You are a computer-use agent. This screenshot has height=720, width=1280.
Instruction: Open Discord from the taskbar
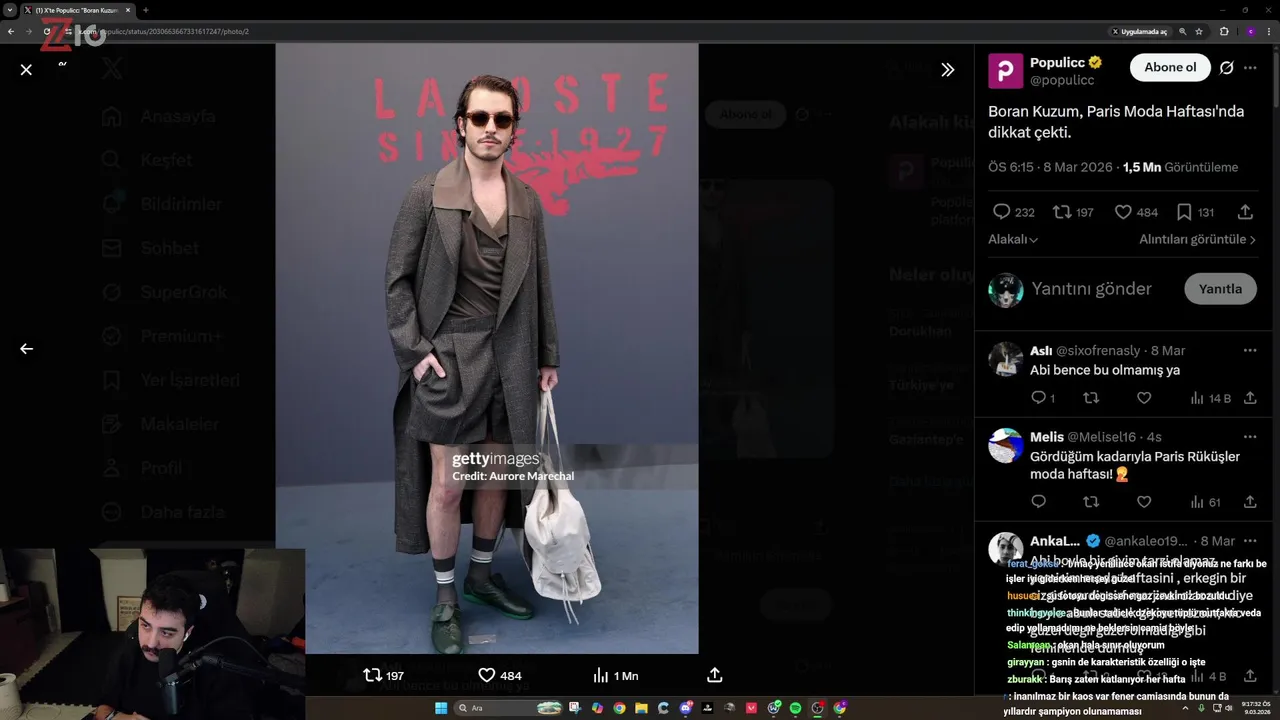tap(685, 708)
